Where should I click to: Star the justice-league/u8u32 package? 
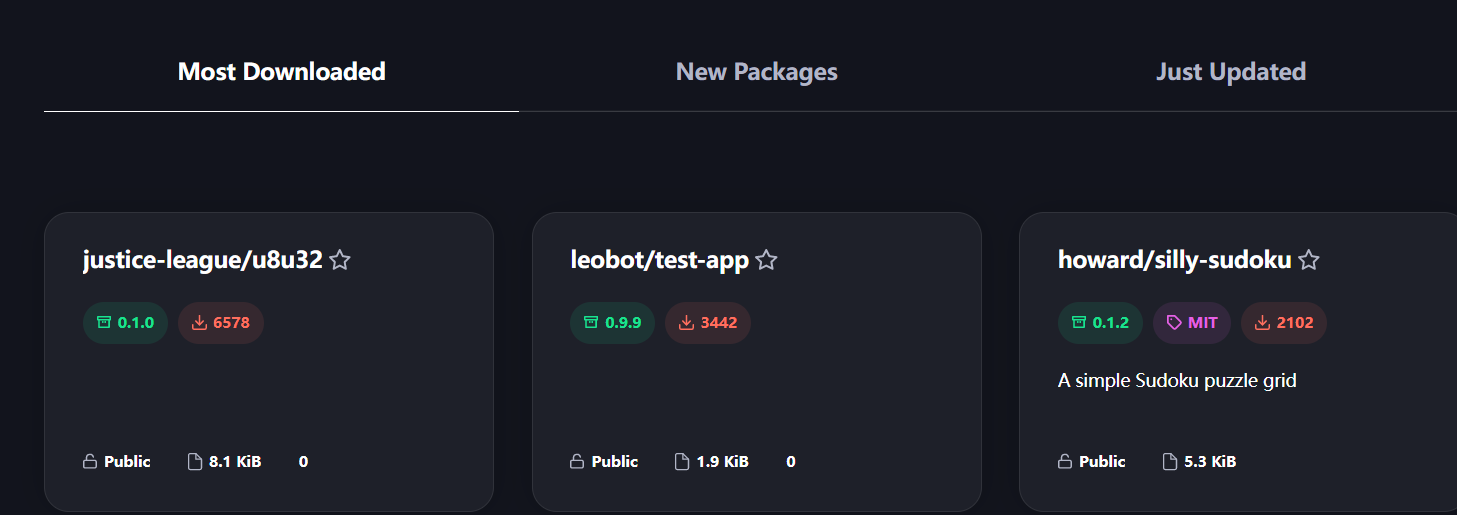(x=340, y=261)
